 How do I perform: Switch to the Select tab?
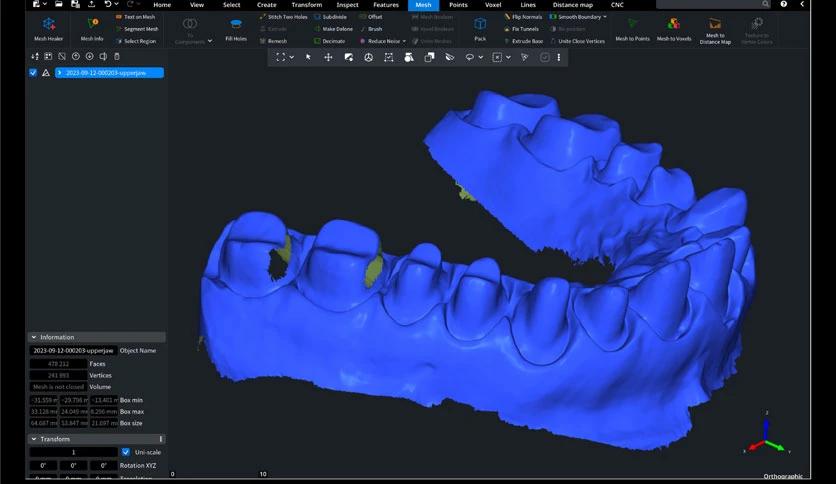(231, 5)
